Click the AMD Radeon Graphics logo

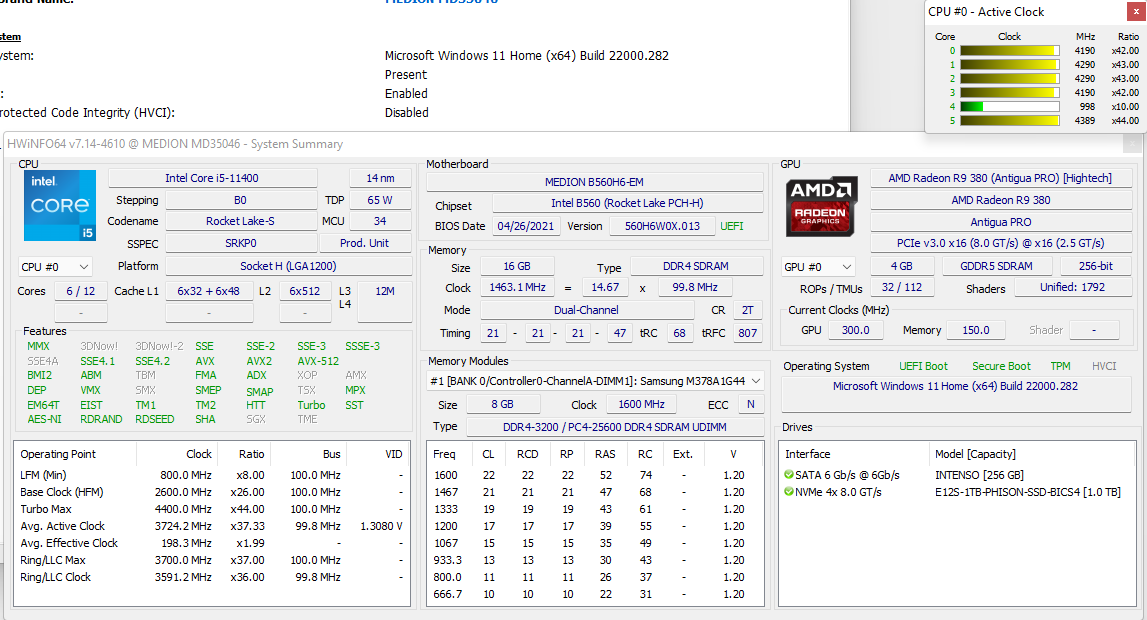pyautogui.click(x=820, y=206)
